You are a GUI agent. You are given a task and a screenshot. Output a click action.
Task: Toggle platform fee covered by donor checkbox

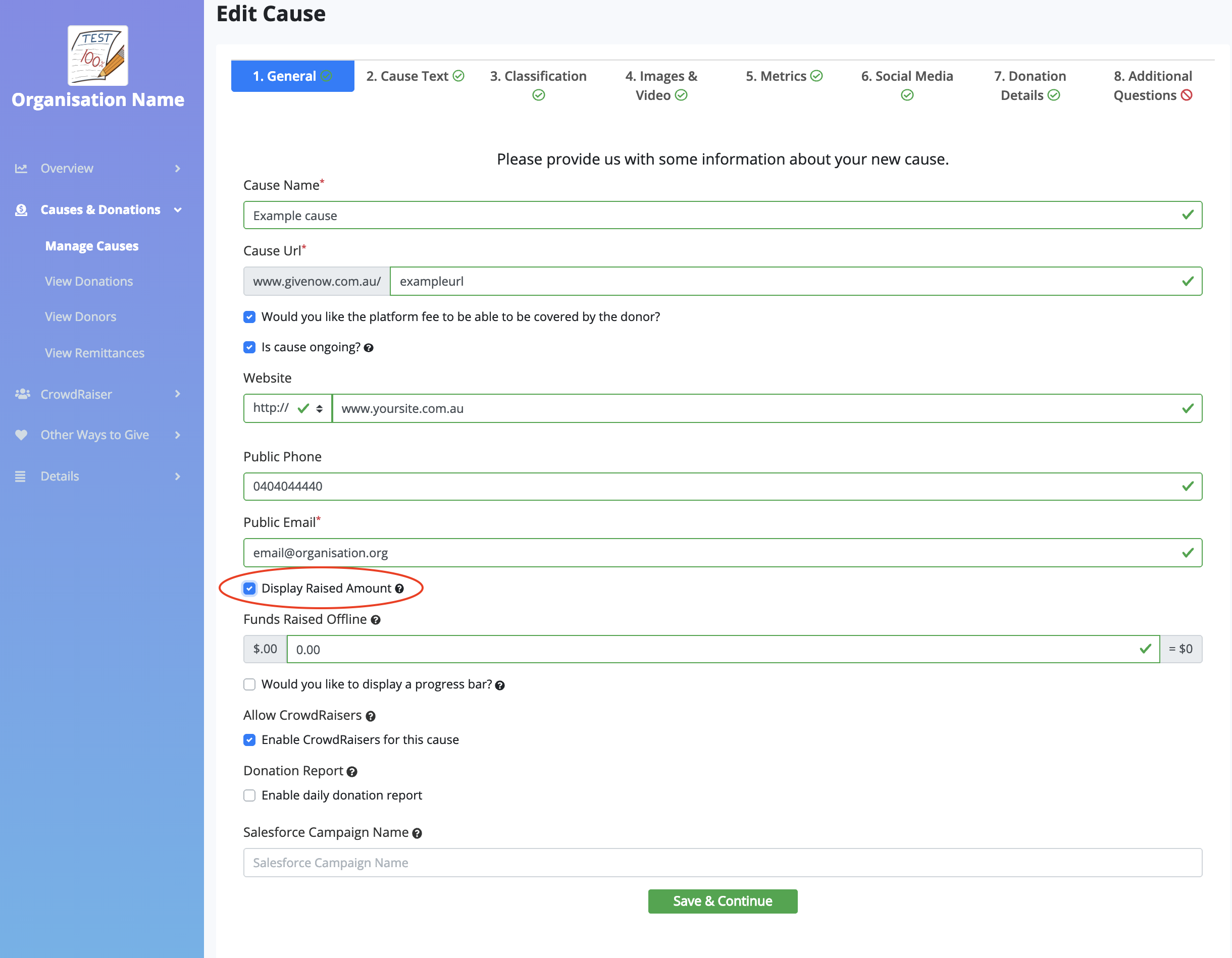coord(249,317)
